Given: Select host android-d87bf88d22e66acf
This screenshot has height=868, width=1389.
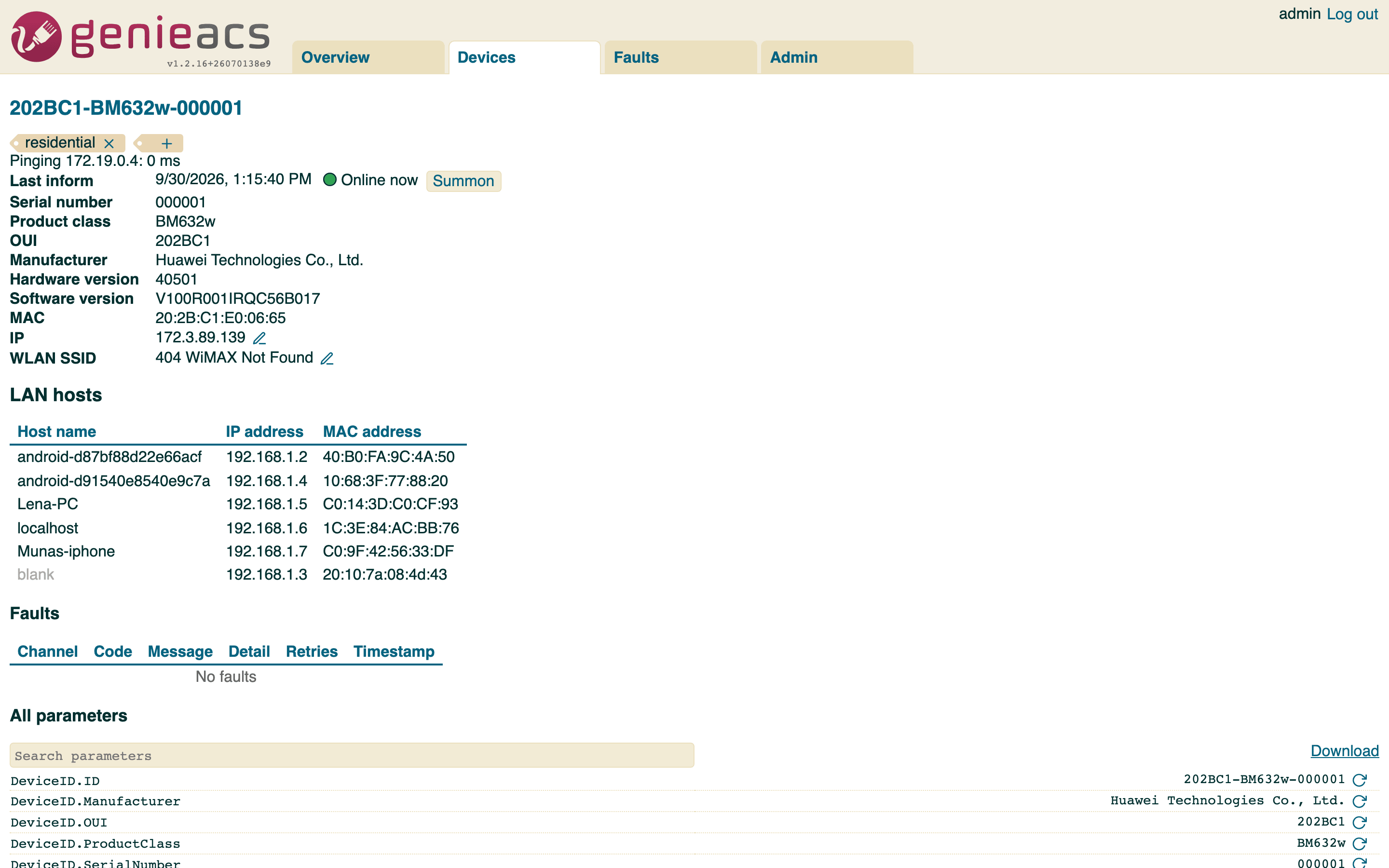Looking at the screenshot, I should [109, 457].
